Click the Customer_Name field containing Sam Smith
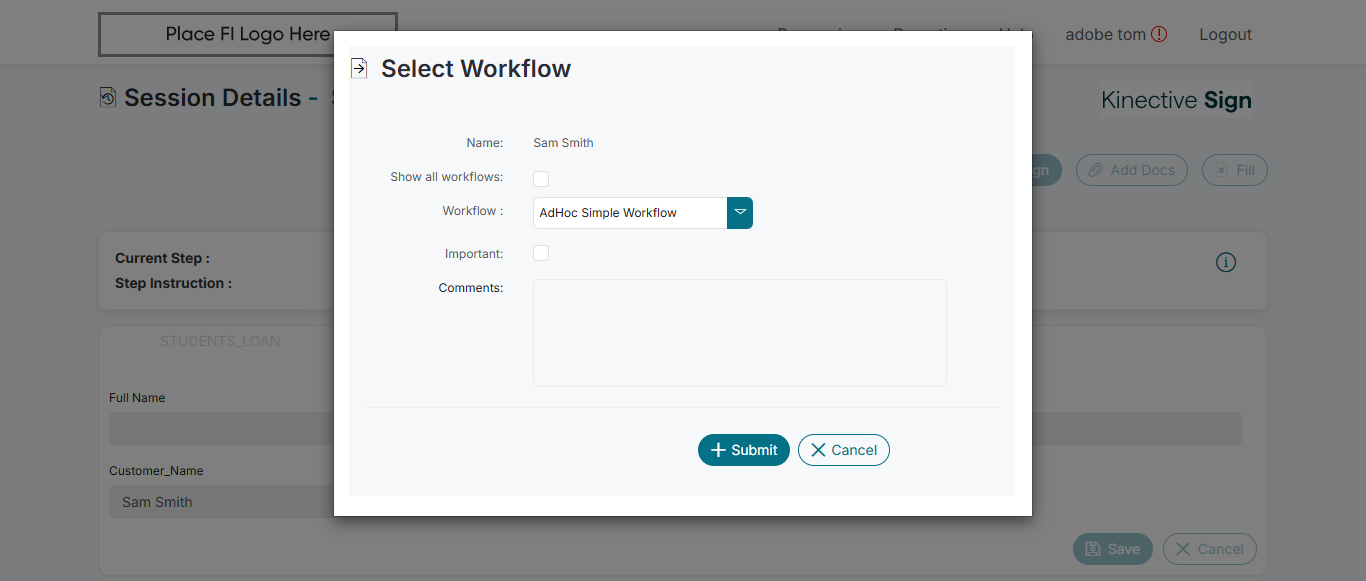The image size is (1366, 581). [220, 502]
